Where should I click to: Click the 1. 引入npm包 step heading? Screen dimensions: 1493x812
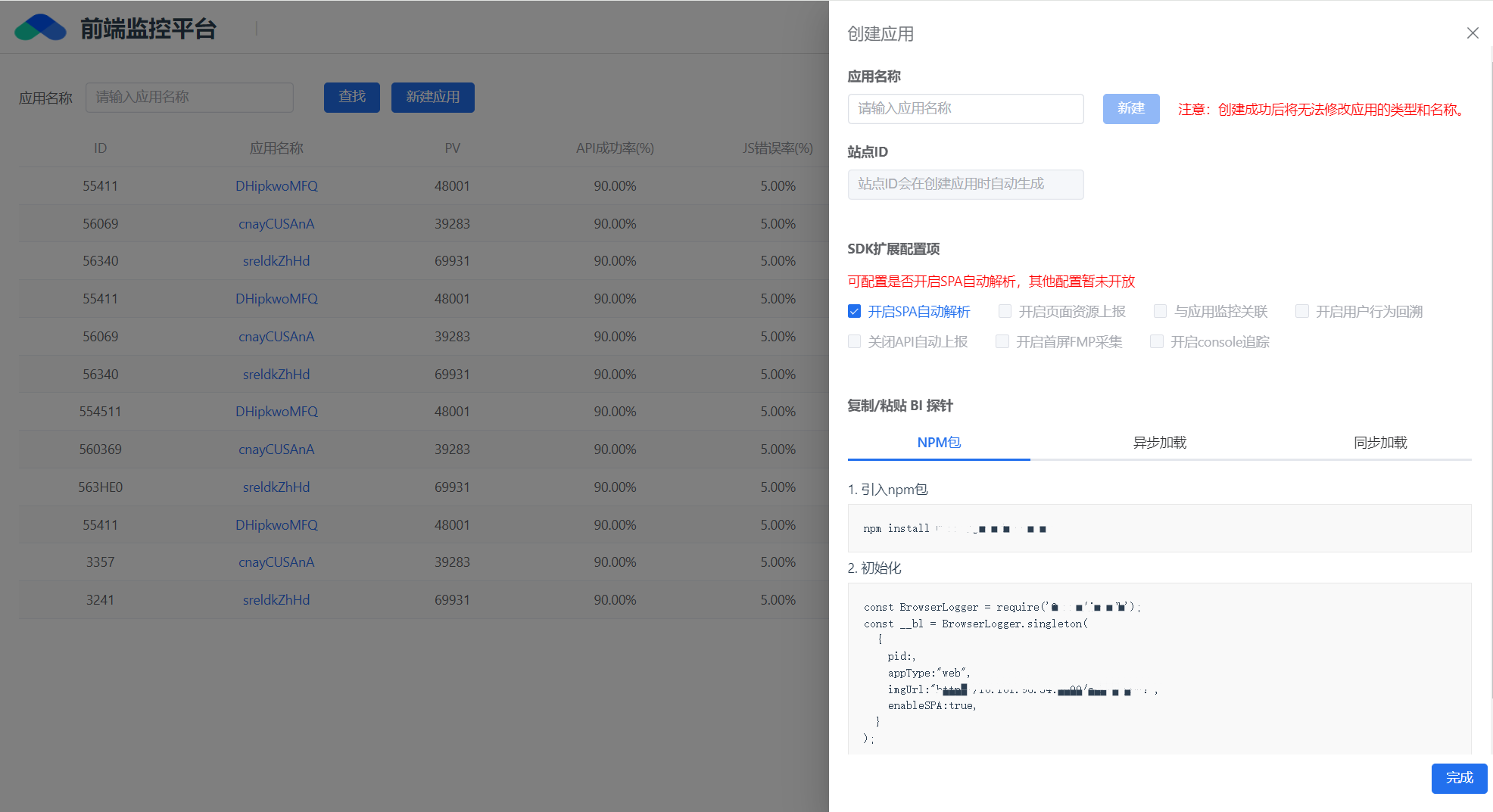point(887,490)
